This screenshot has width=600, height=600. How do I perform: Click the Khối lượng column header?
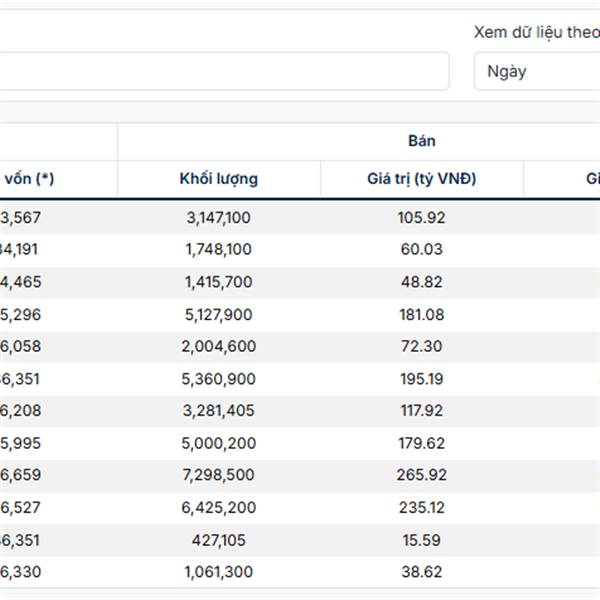(219, 179)
